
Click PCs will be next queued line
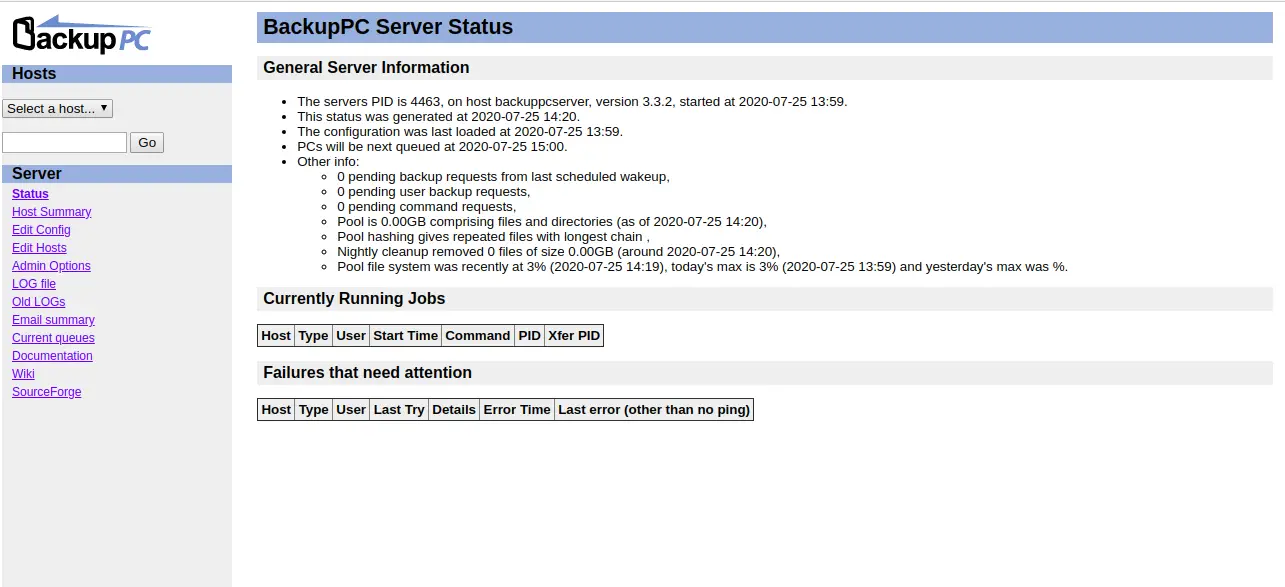[x=432, y=147]
